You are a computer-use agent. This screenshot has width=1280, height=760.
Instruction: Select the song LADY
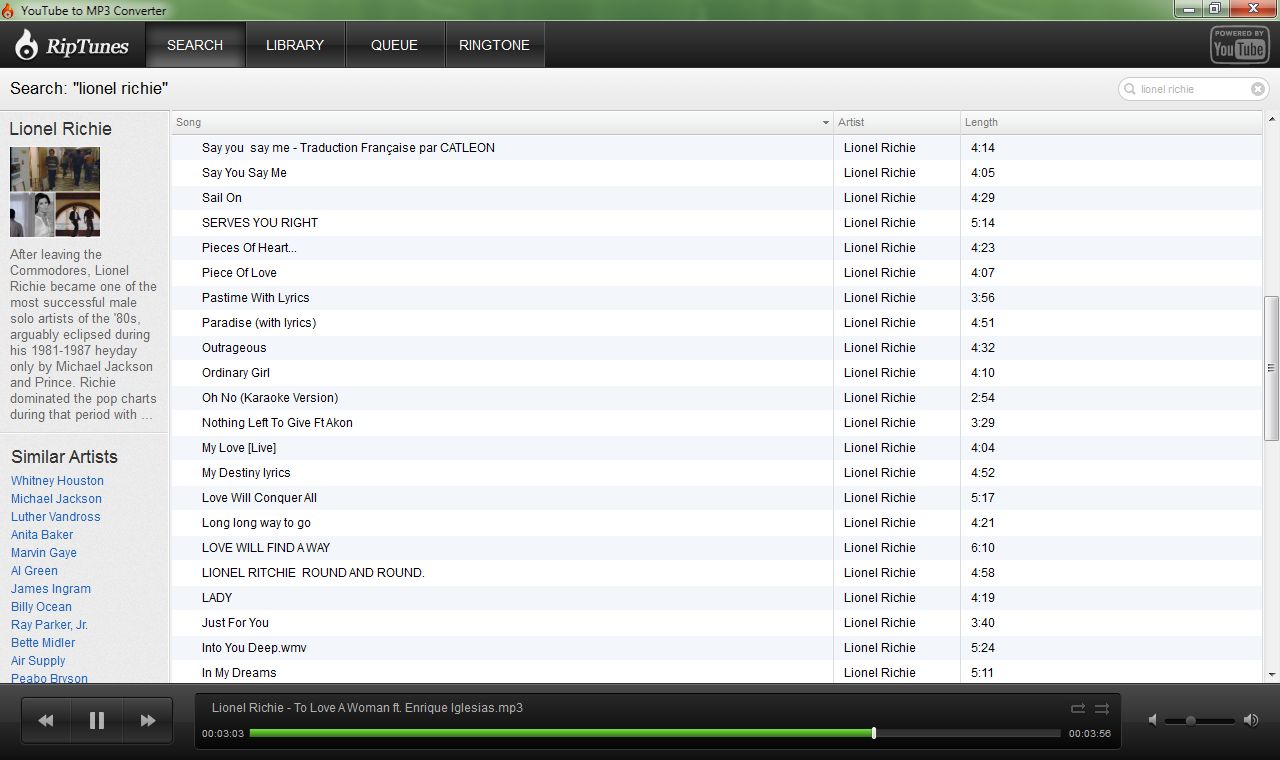(217, 598)
